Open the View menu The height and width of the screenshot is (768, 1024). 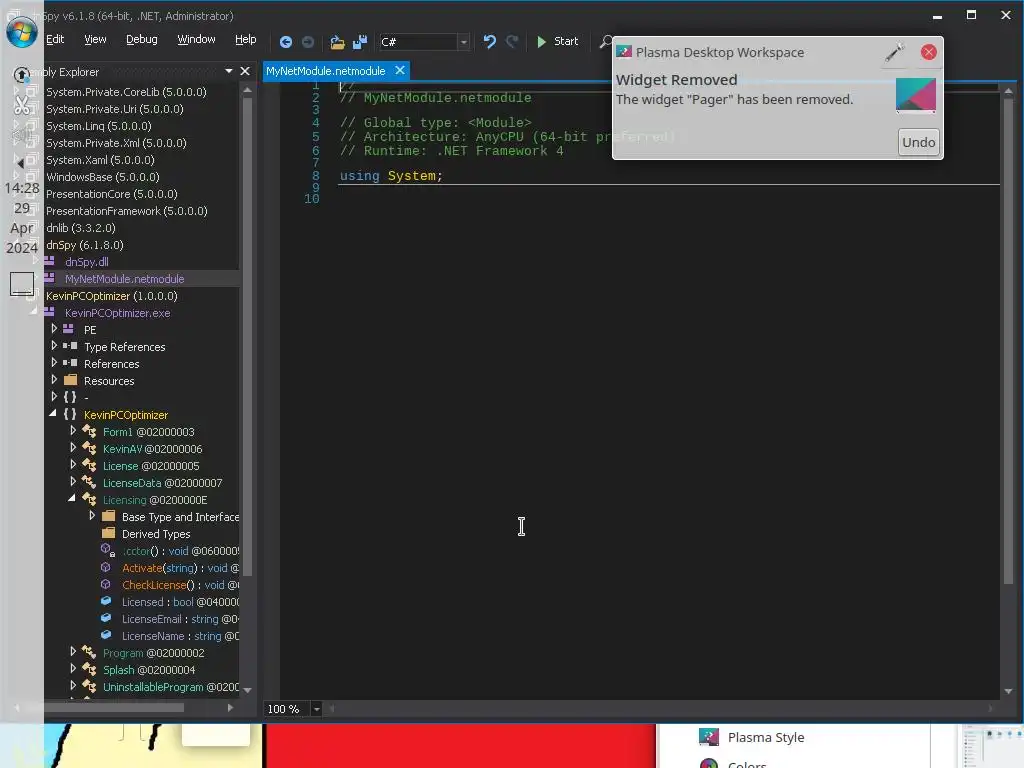(x=95, y=39)
